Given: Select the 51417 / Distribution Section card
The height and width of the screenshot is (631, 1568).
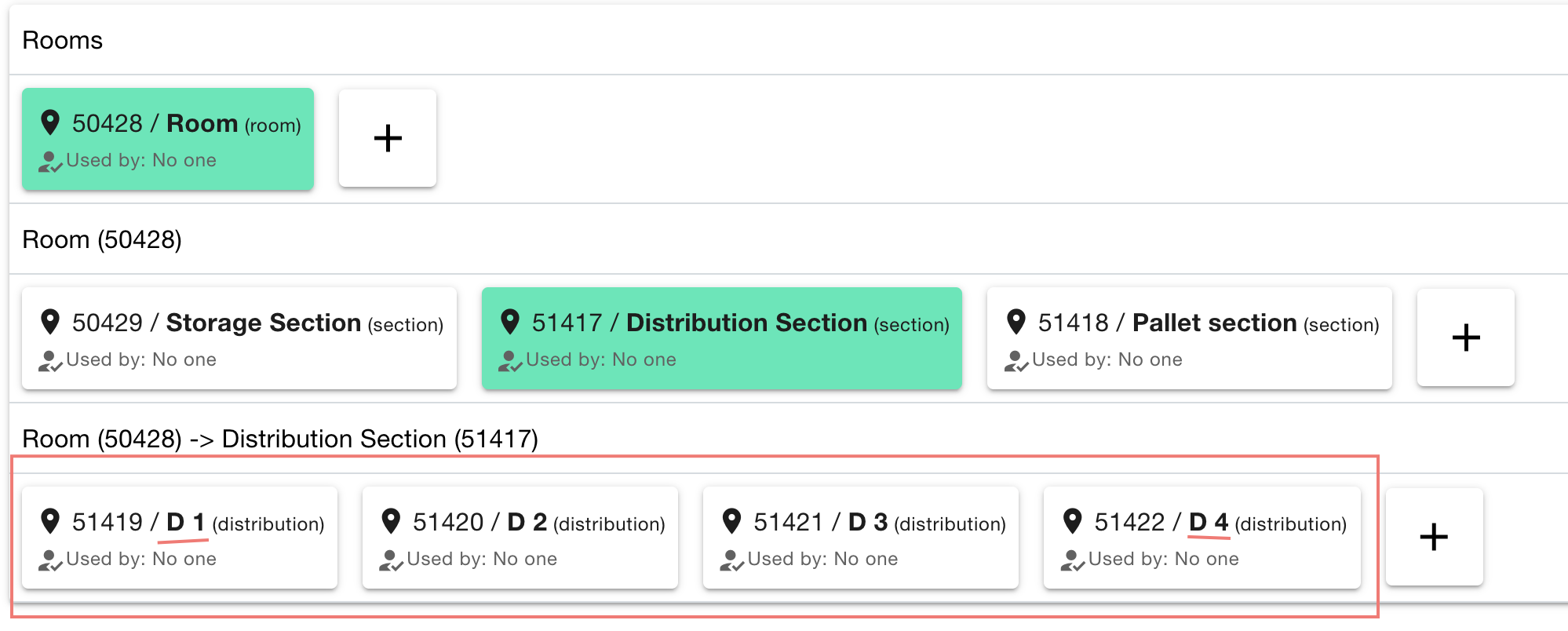Looking at the screenshot, I should pos(722,338).
